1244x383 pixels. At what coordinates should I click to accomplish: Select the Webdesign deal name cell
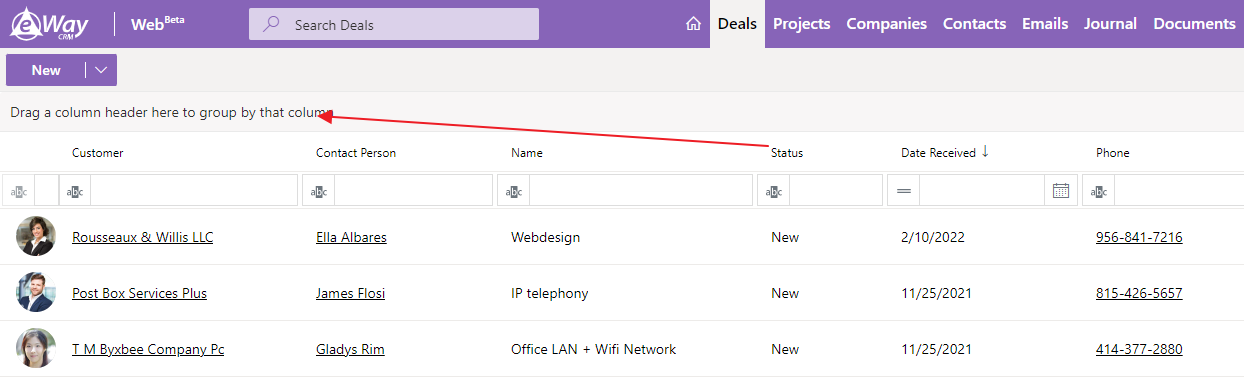(545, 237)
